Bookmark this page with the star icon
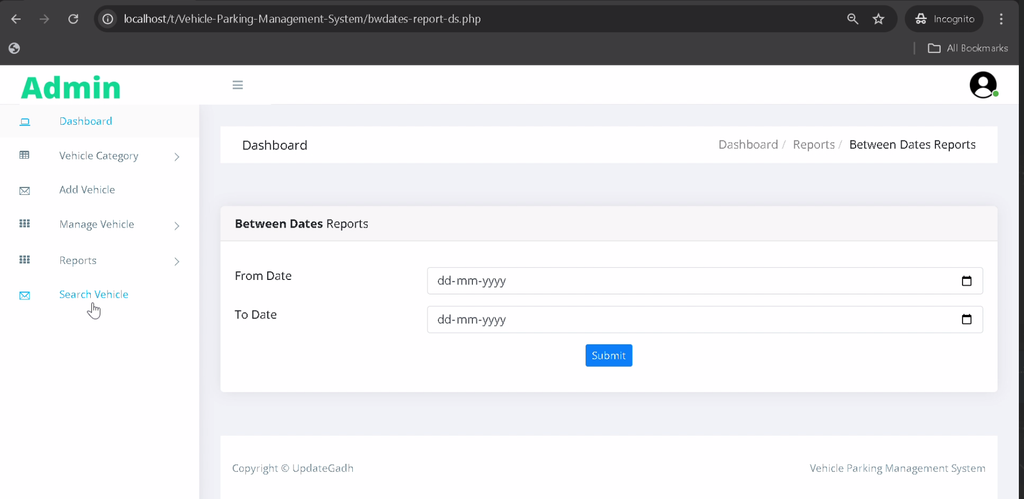1024x499 pixels. 878,19
